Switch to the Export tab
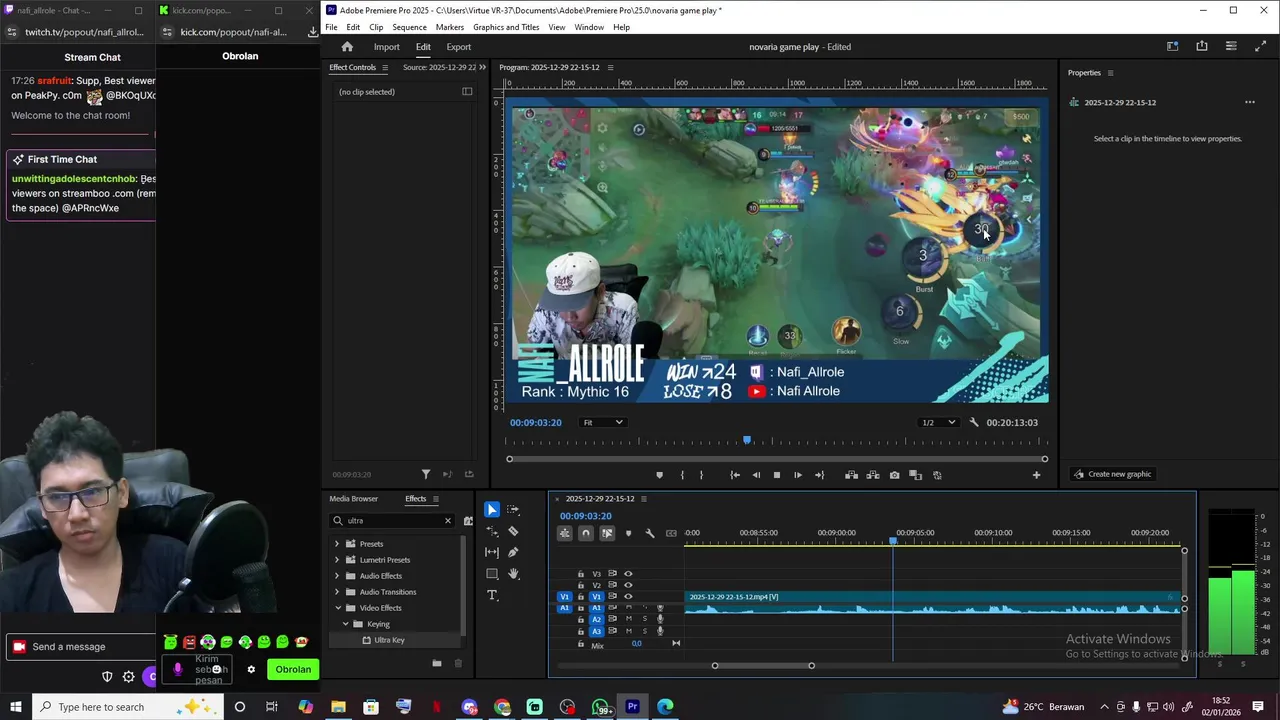The width and height of the screenshot is (1280, 720). tap(458, 47)
